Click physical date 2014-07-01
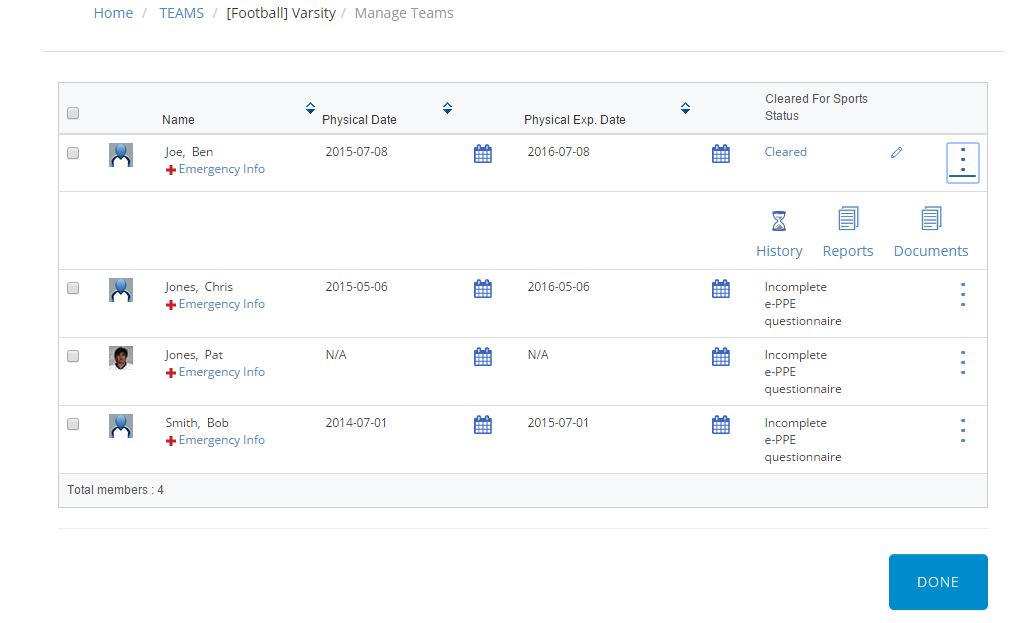This screenshot has height=623, width=1022. (x=356, y=423)
